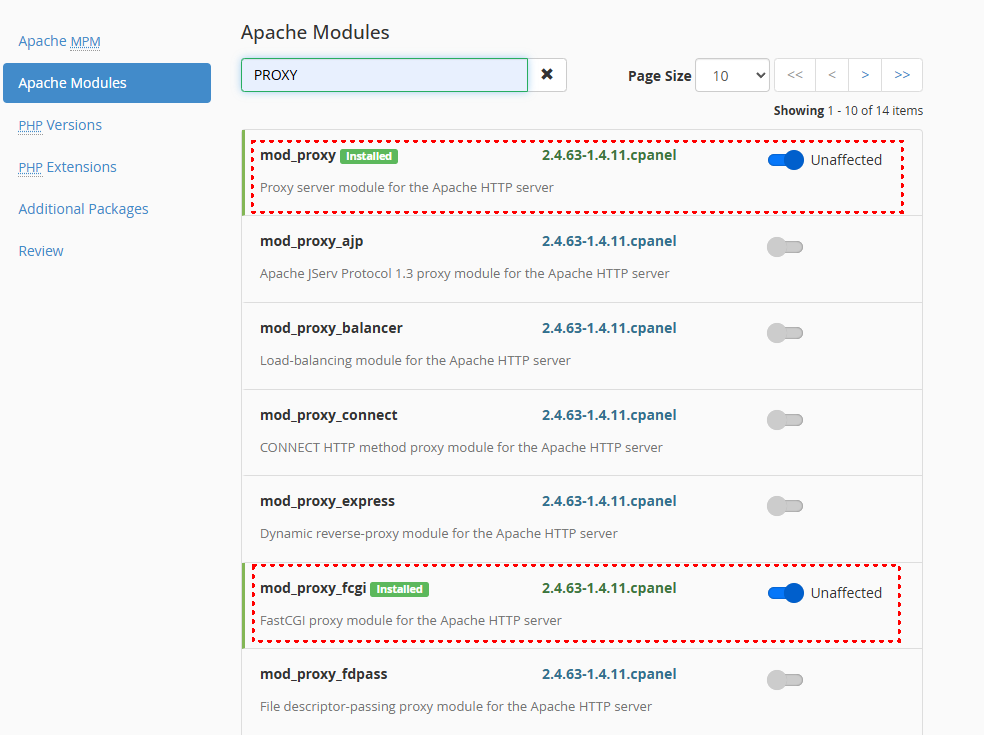This screenshot has height=735, width=984.
Task: Enable the mod_proxy_connect module
Action: click(785, 419)
